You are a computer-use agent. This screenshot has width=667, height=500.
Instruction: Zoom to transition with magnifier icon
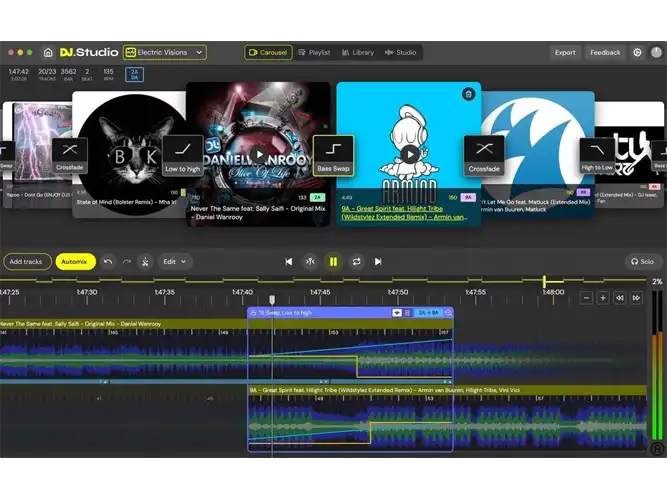click(448, 313)
